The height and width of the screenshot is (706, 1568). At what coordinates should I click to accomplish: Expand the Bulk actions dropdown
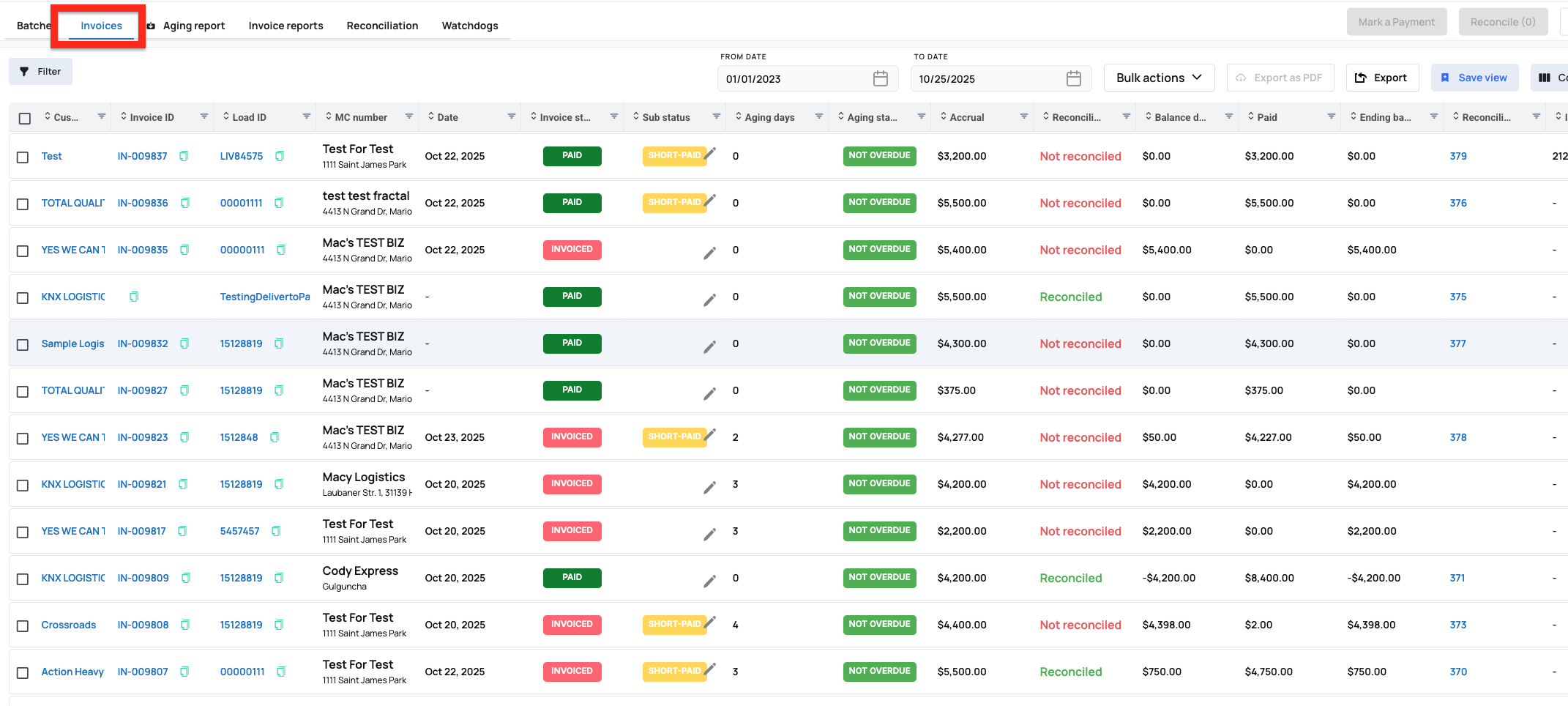click(1159, 78)
